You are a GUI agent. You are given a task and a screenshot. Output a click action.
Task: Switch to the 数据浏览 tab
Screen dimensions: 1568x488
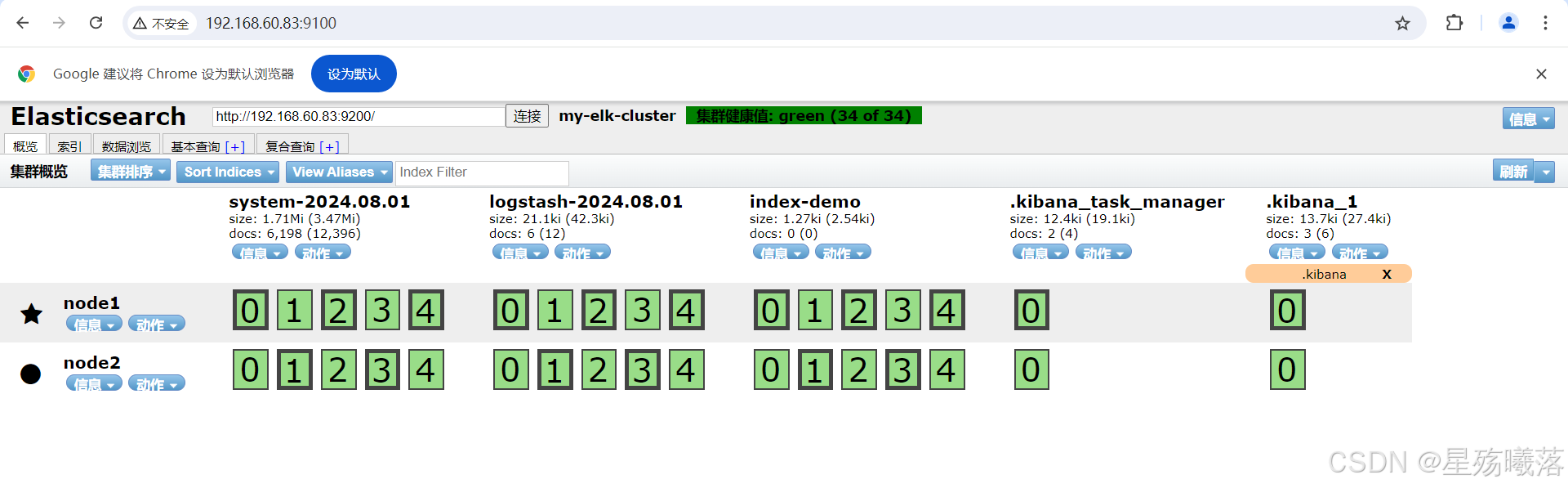coord(127,146)
